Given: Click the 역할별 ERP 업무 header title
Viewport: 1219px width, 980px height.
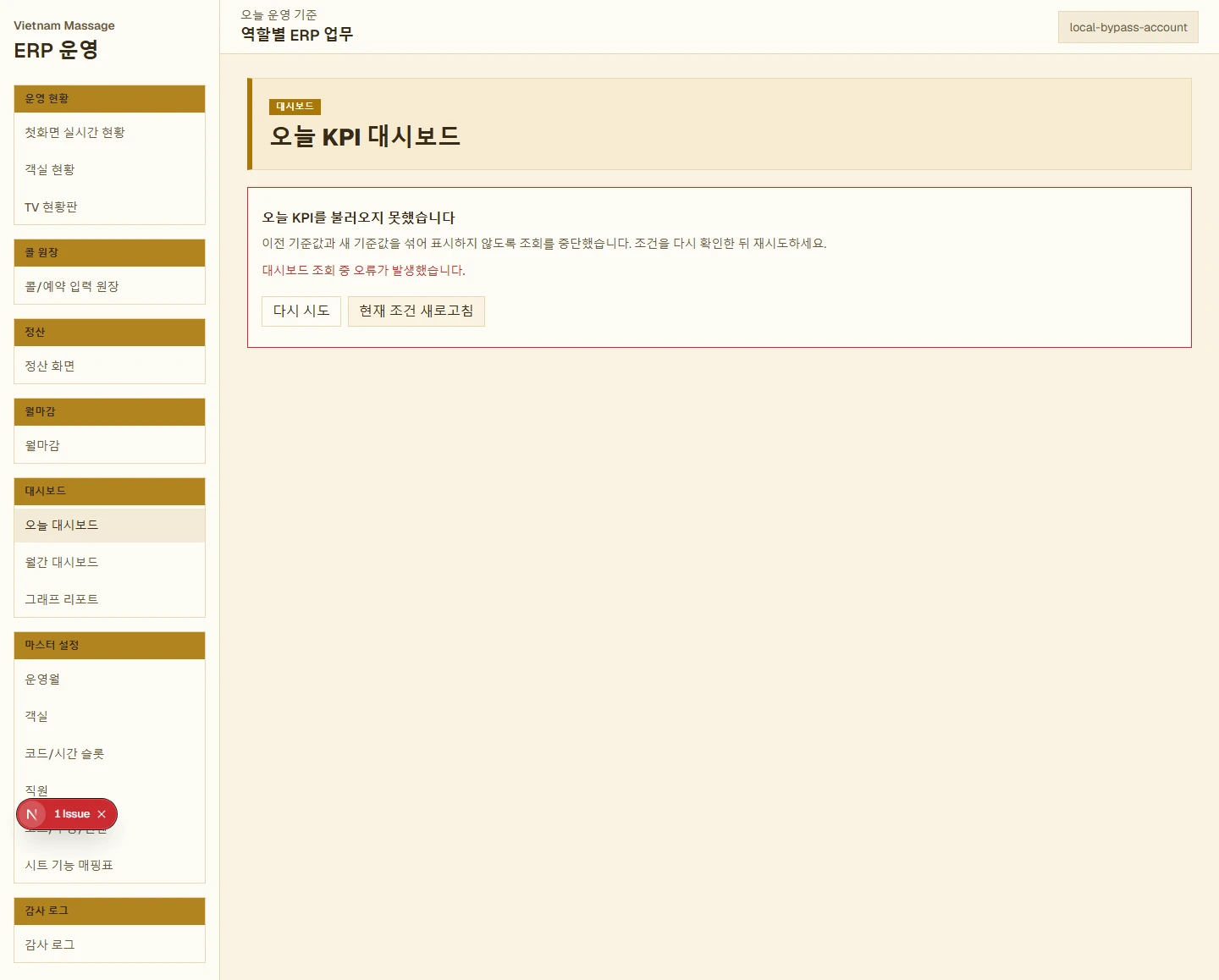Looking at the screenshot, I should [x=297, y=35].
